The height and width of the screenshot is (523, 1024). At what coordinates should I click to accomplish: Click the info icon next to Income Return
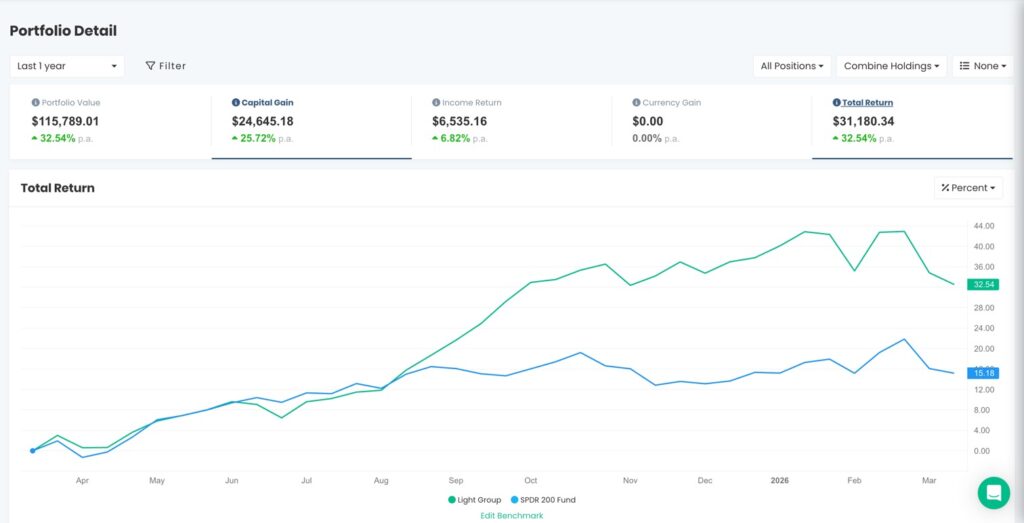click(x=436, y=103)
